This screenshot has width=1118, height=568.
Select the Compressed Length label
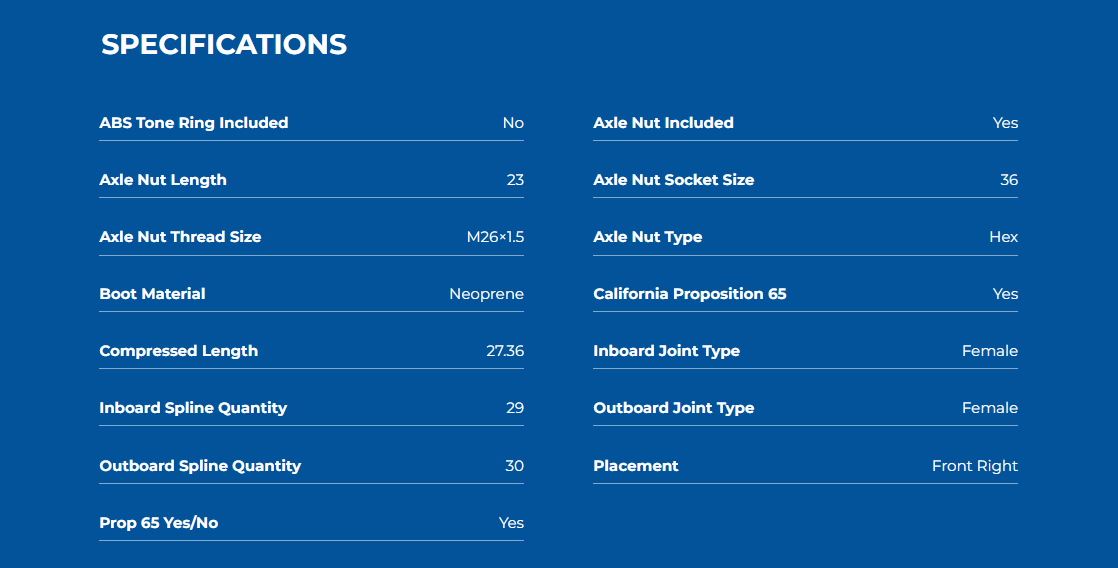tap(179, 351)
